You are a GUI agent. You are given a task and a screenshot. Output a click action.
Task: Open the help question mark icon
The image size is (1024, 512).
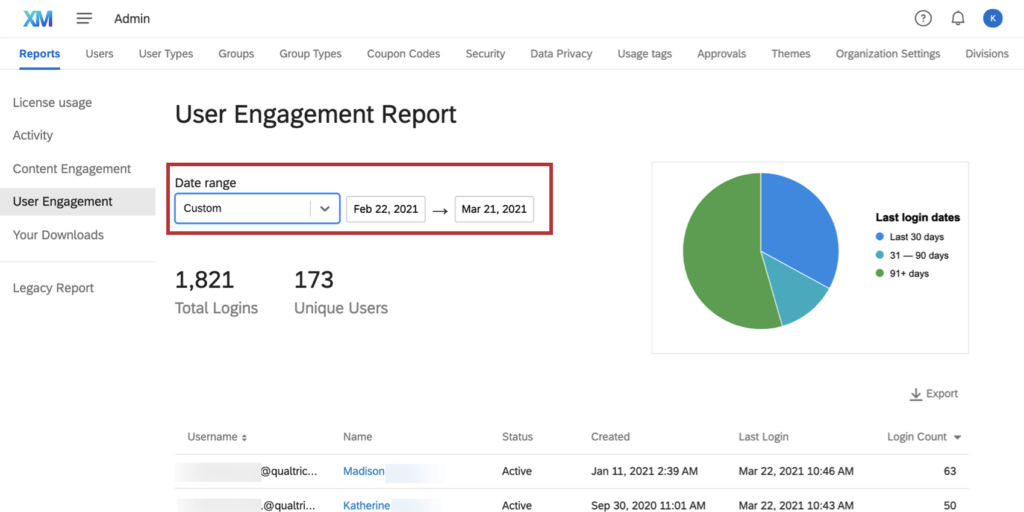923,18
